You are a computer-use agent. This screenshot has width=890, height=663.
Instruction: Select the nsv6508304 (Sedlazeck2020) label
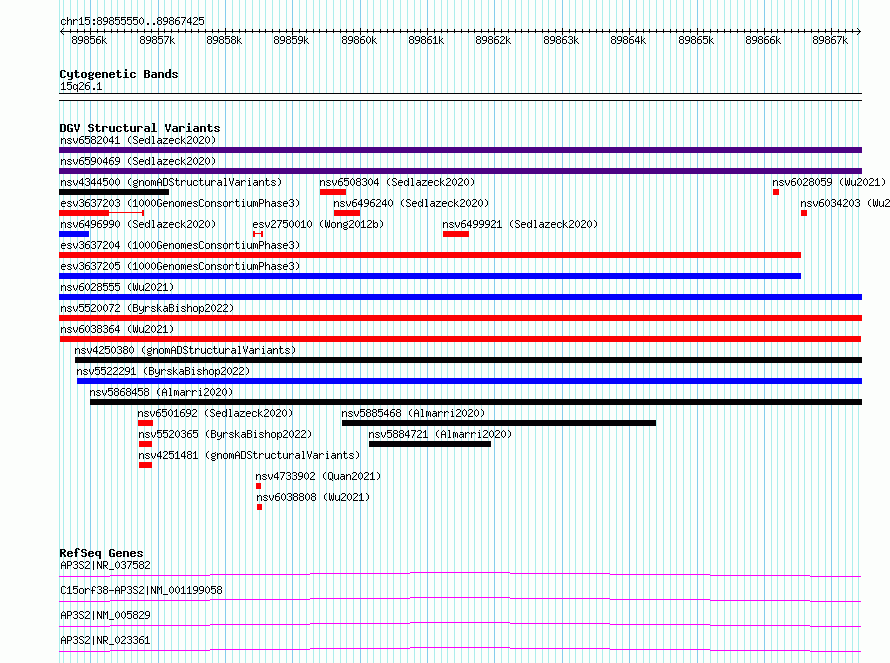397,182
